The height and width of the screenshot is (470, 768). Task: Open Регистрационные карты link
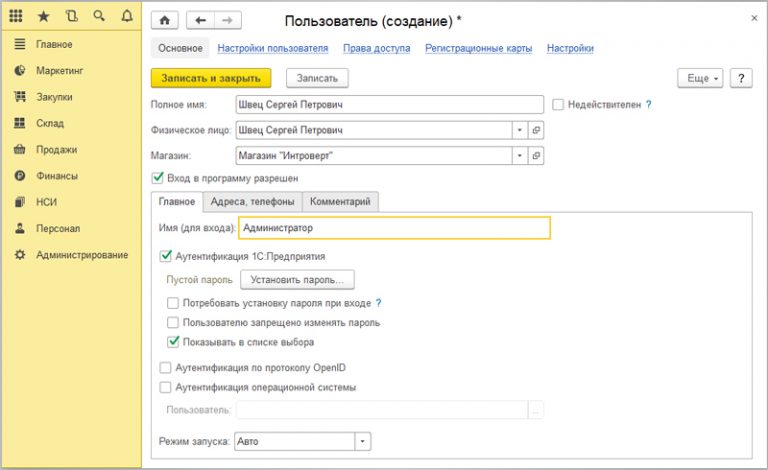point(479,48)
